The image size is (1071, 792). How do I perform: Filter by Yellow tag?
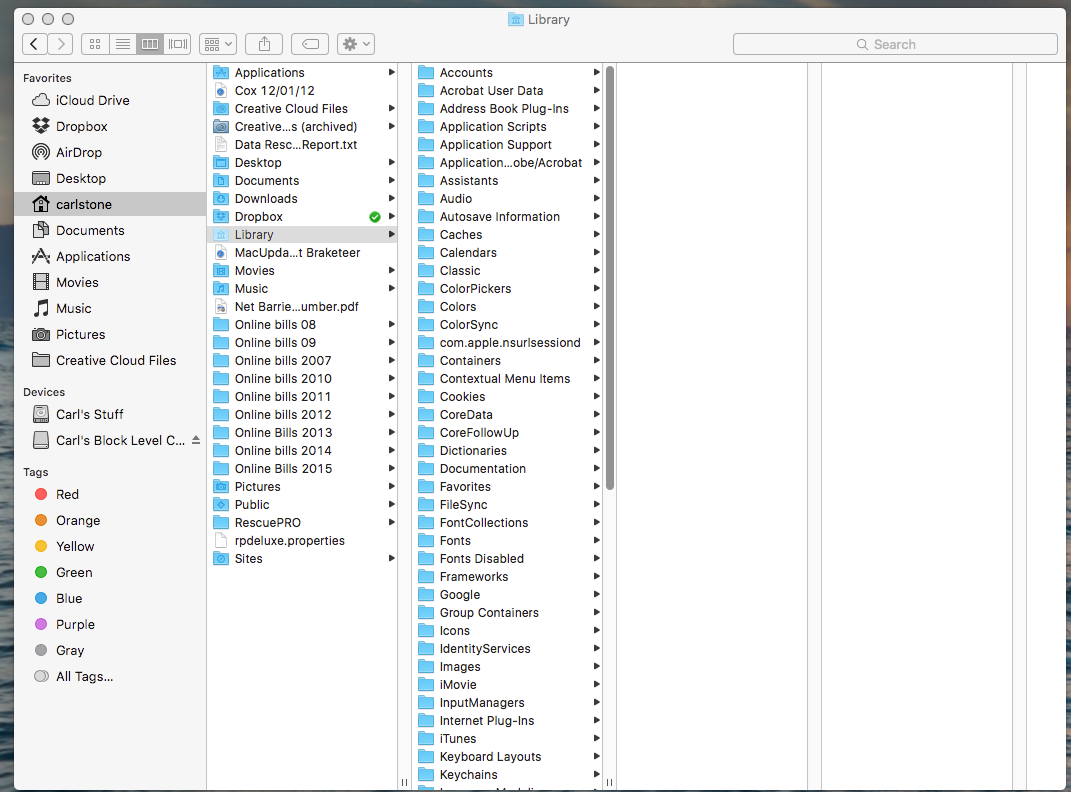pyautogui.click(x=110, y=546)
